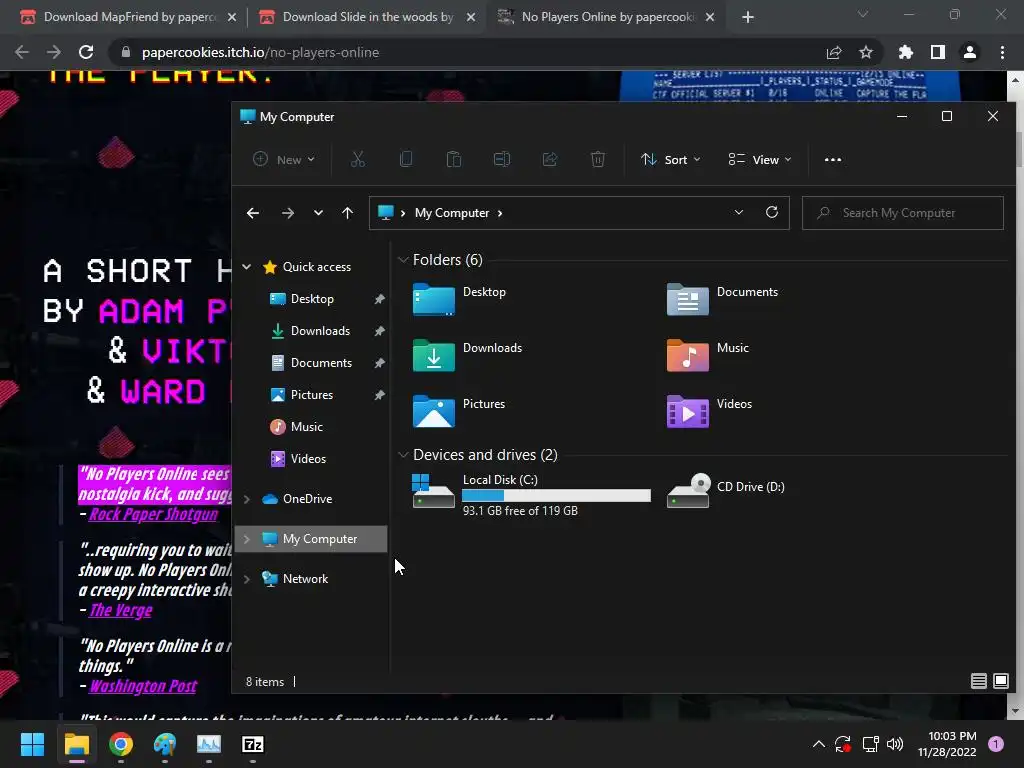1024x768 pixels.
Task: Switch to Download MapFriend tab
Action: (128, 17)
